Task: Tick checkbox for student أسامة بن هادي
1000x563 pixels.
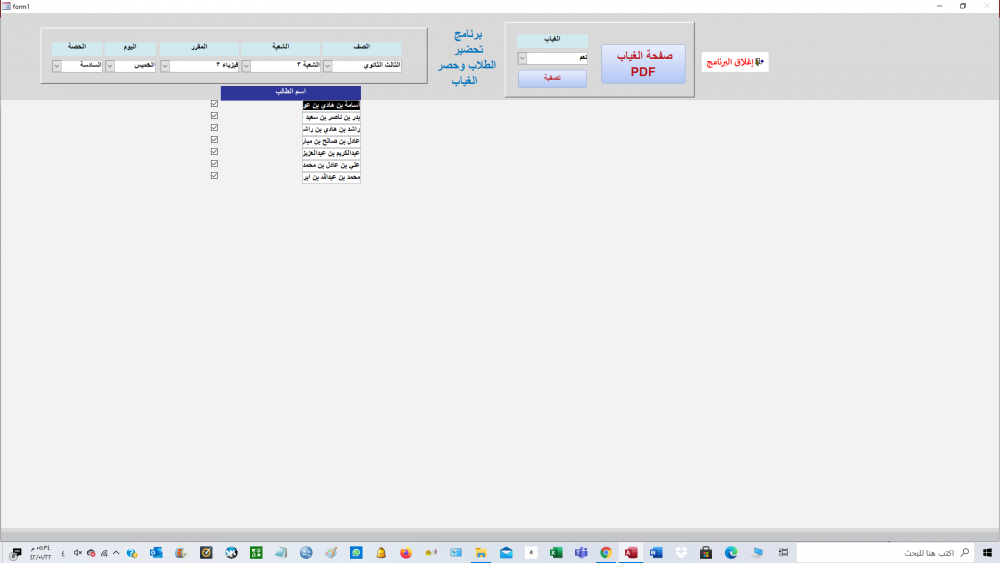Action: coord(214,103)
